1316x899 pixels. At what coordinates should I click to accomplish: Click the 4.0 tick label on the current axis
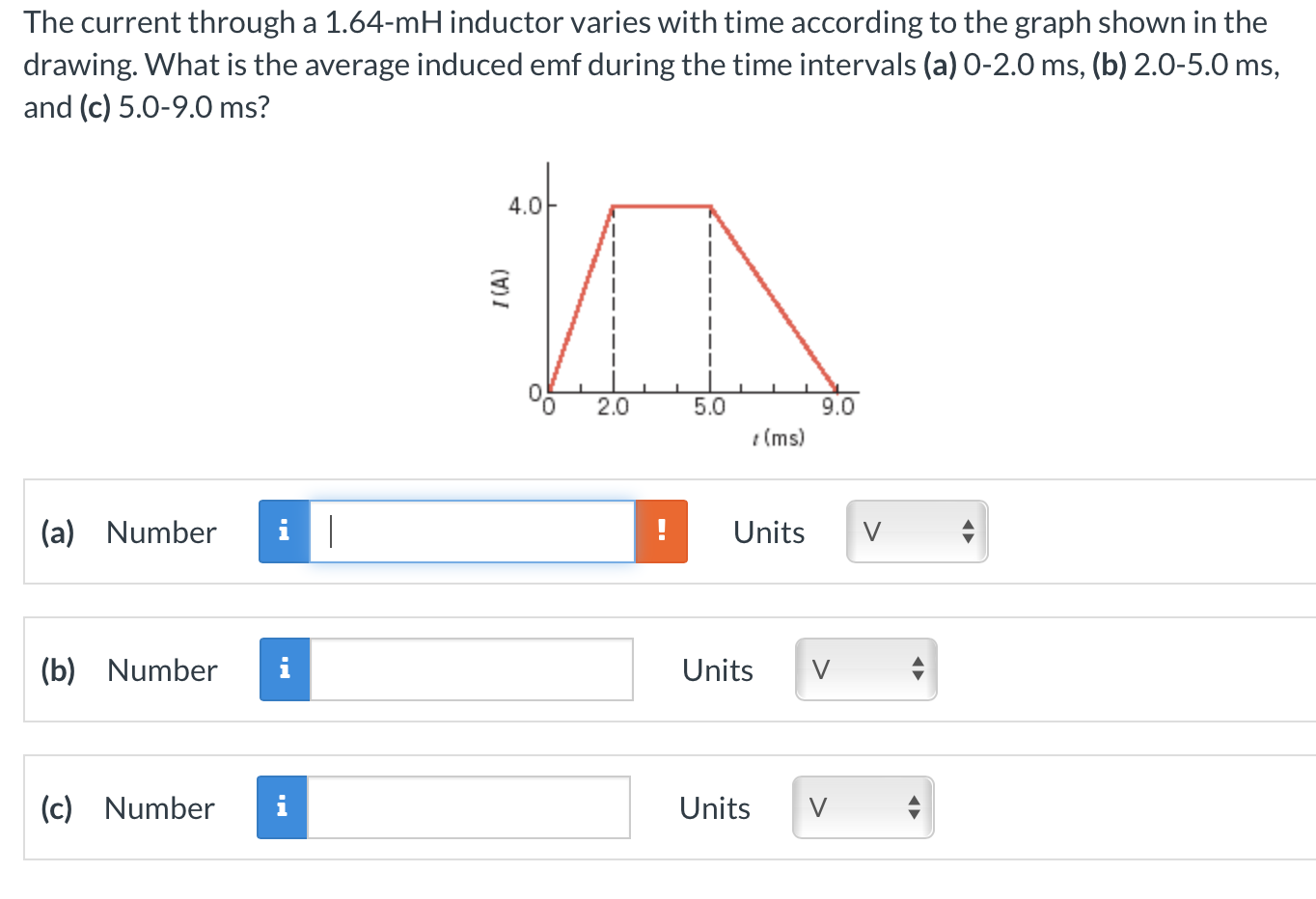(x=526, y=205)
